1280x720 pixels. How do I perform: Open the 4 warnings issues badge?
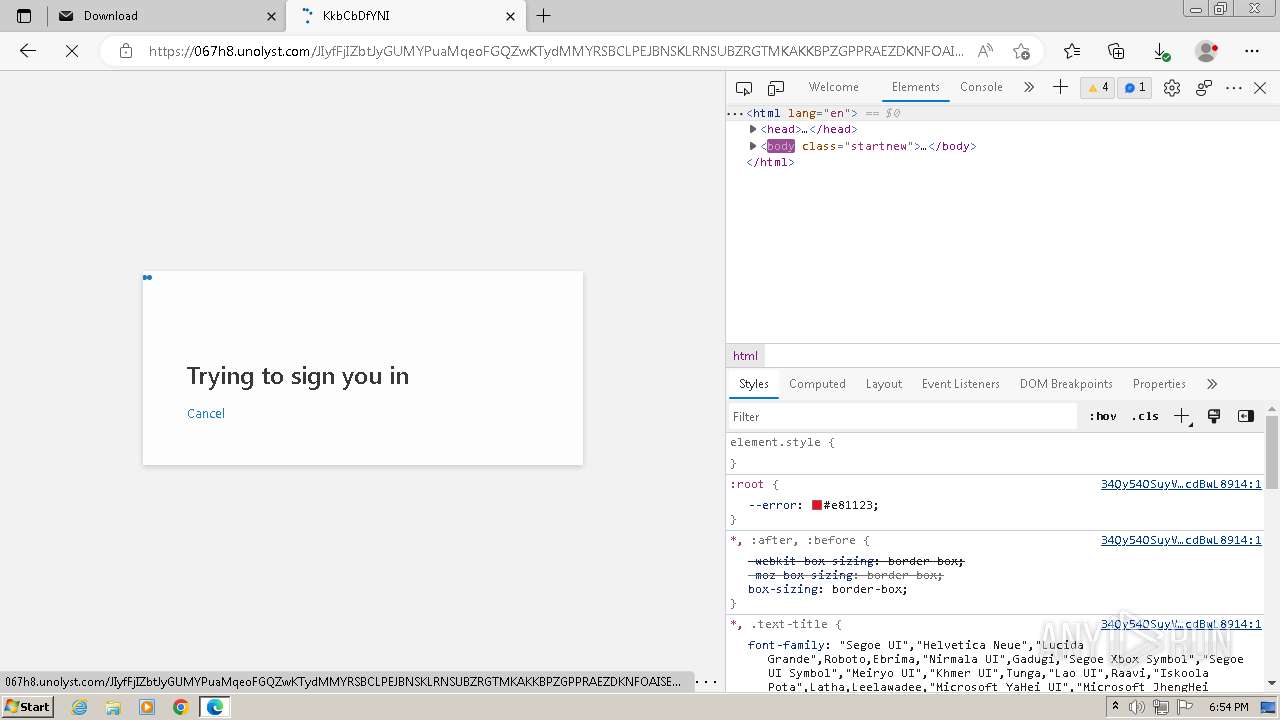click(1097, 88)
